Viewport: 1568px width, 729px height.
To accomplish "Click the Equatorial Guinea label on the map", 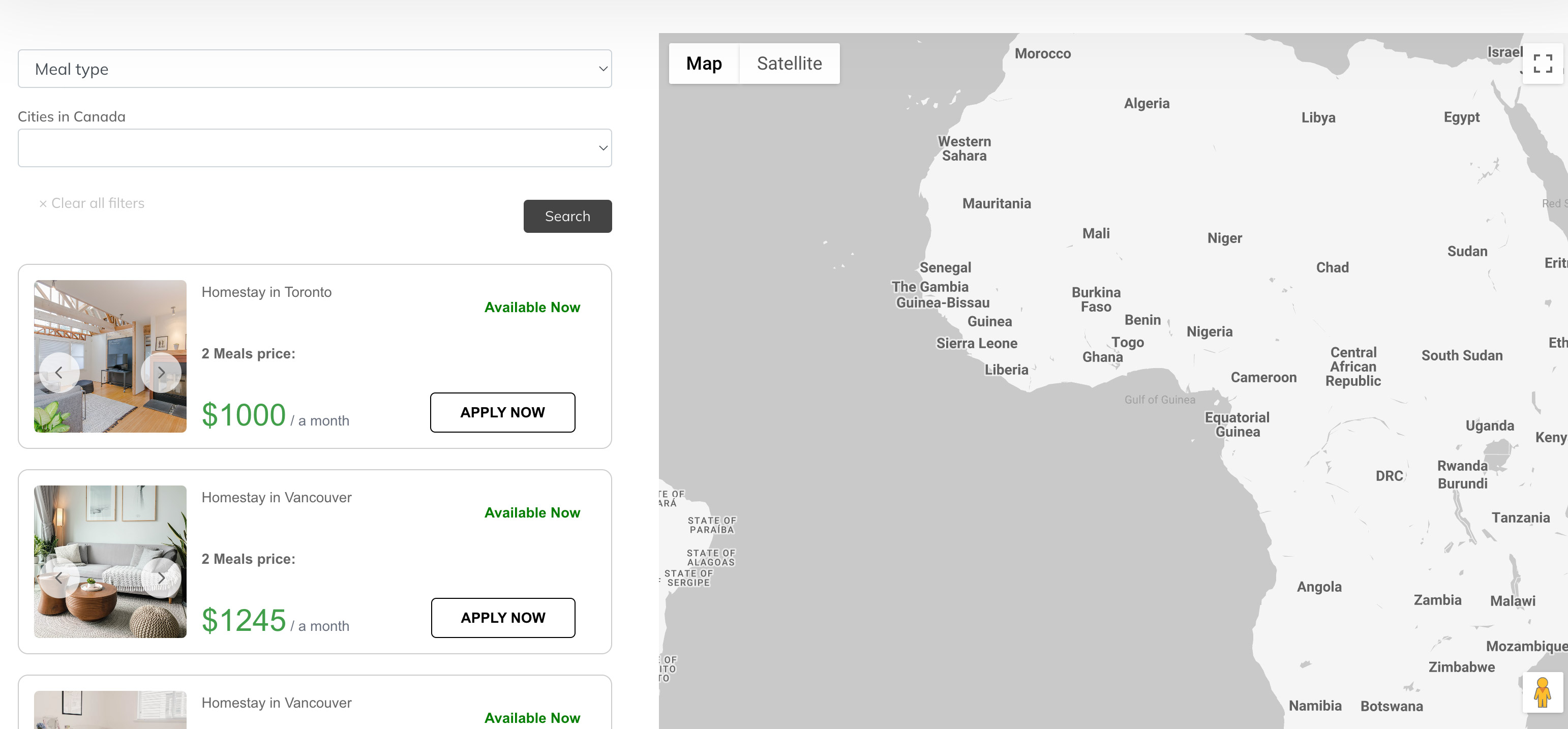I will coord(1237,425).
